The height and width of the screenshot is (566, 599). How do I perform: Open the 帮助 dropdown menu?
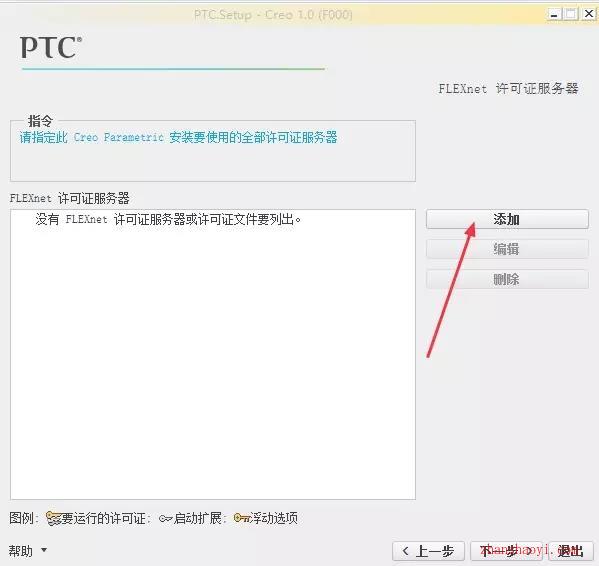[28, 551]
